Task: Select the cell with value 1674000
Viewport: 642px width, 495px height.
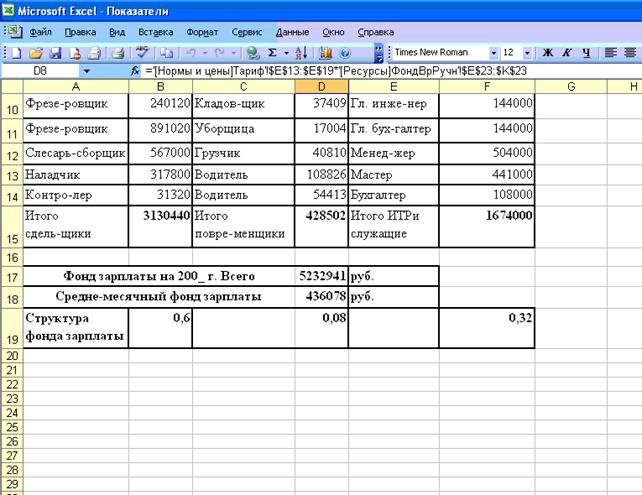Action: [487, 226]
